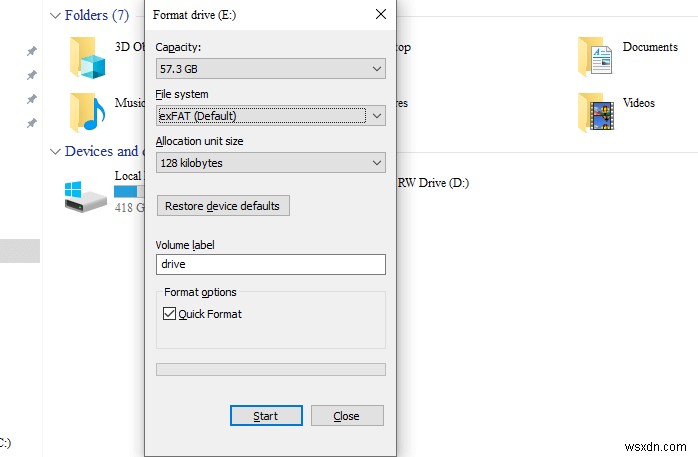698x457 pixels.
Task: Open the File system dropdown
Action: [x=270, y=116]
